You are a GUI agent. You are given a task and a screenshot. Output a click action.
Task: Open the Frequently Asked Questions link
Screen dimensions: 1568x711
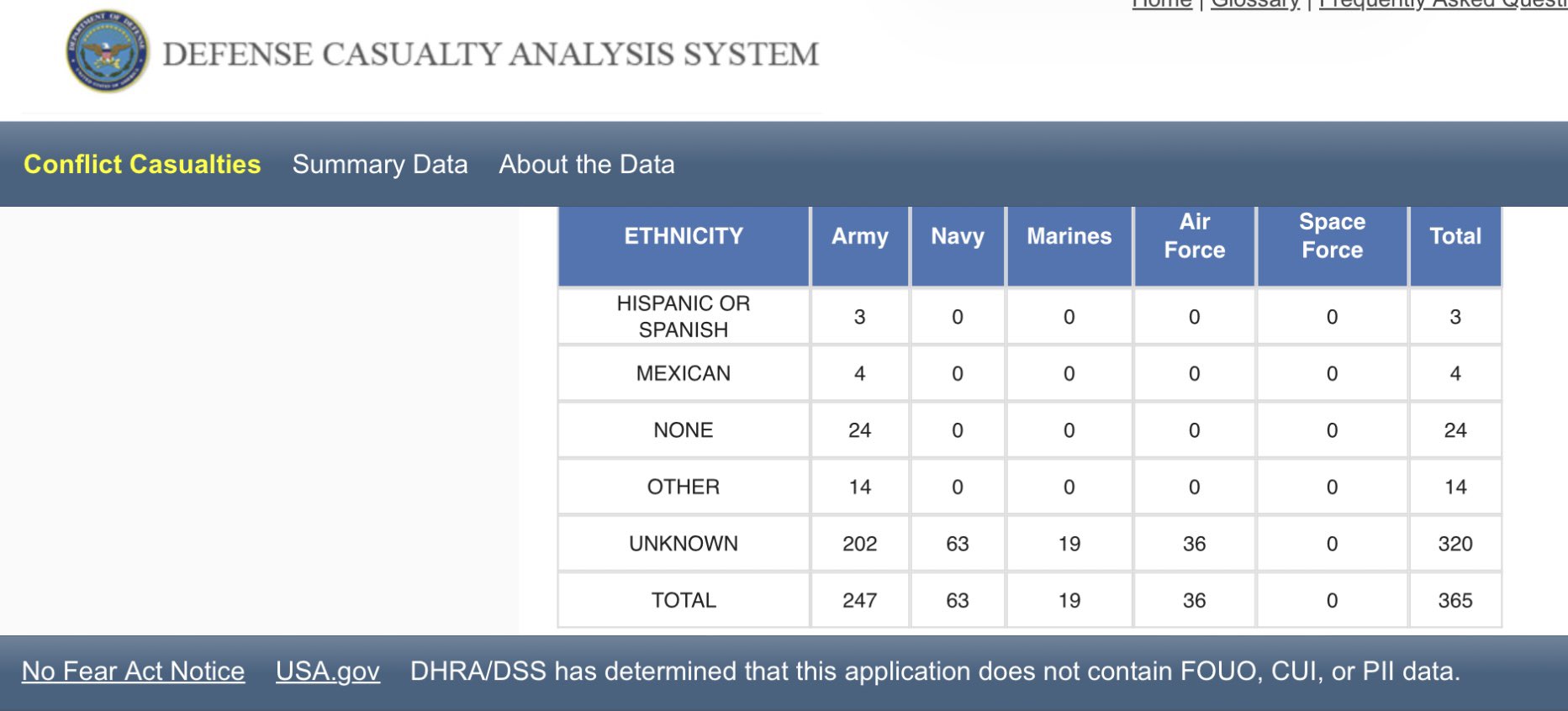(1442, 4)
